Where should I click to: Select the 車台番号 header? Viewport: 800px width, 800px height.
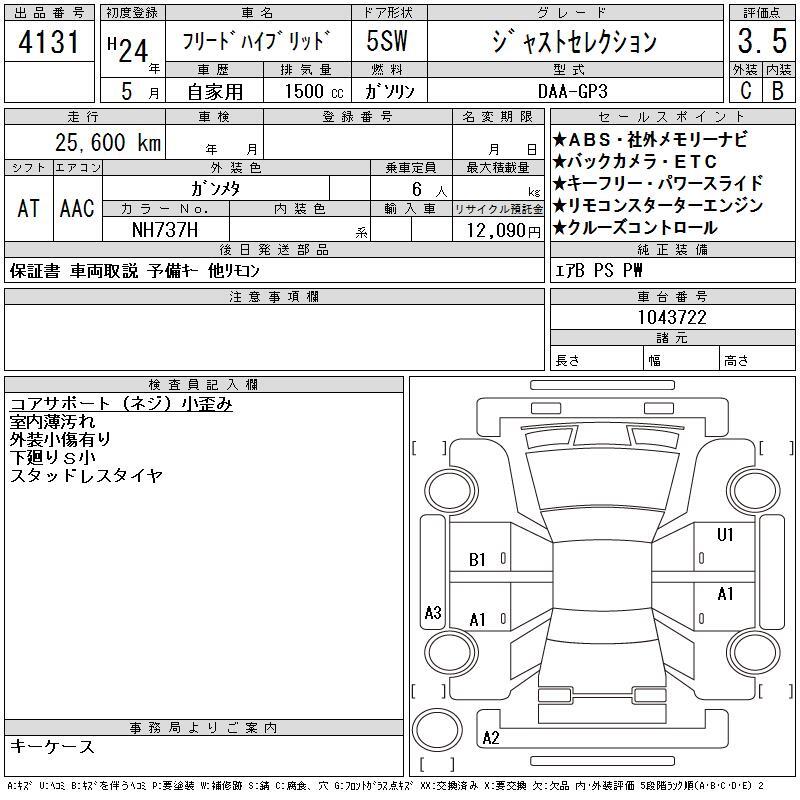pyautogui.click(x=672, y=297)
